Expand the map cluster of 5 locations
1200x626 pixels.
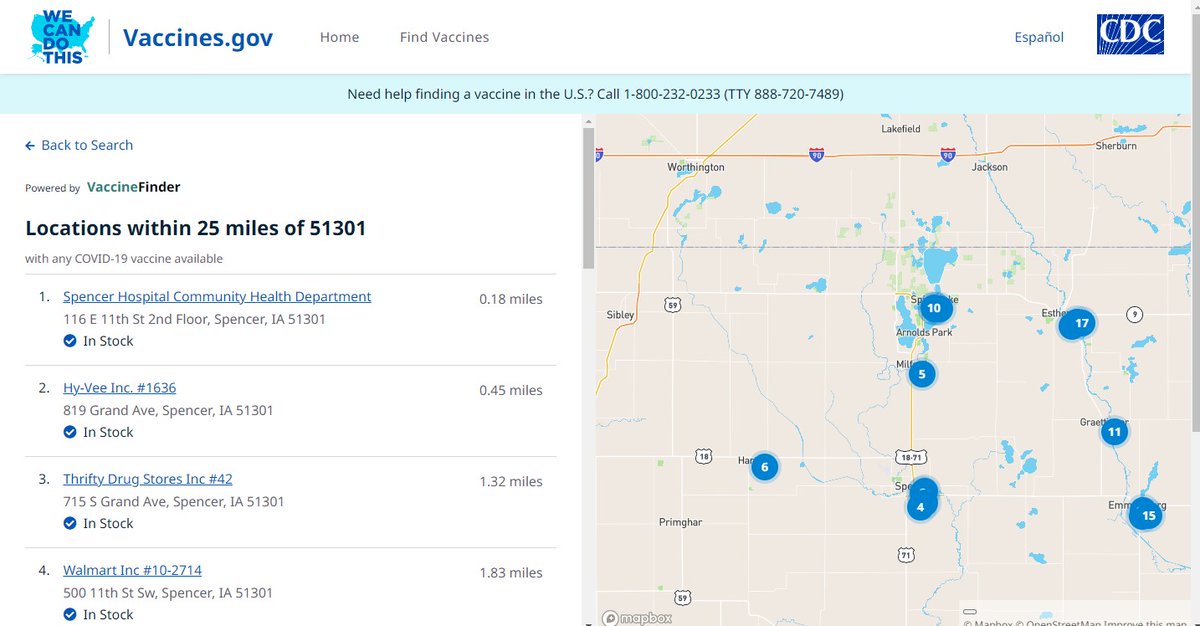click(x=921, y=375)
